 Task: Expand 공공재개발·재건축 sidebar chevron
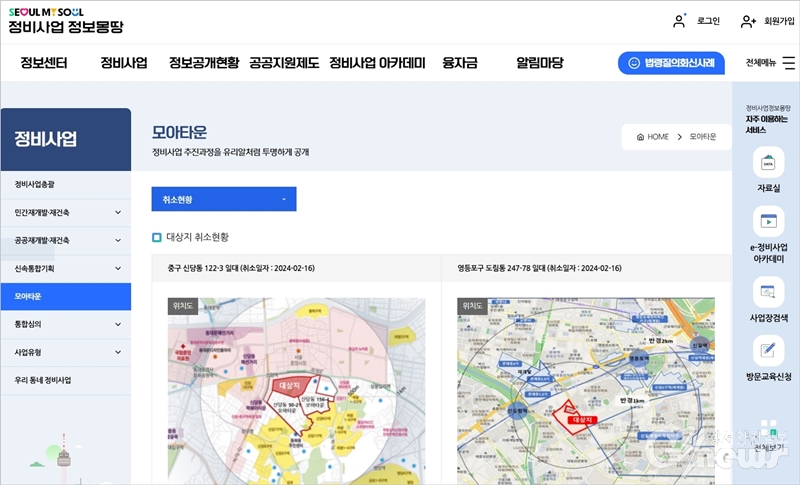click(118, 240)
